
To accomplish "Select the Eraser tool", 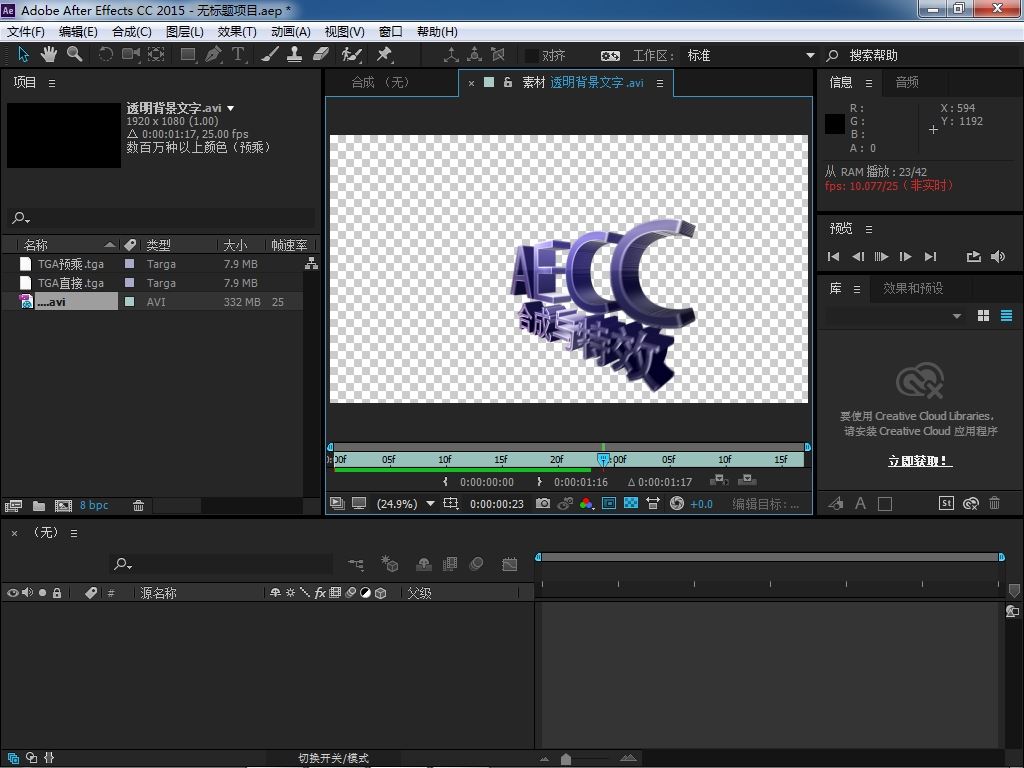I will coord(321,55).
